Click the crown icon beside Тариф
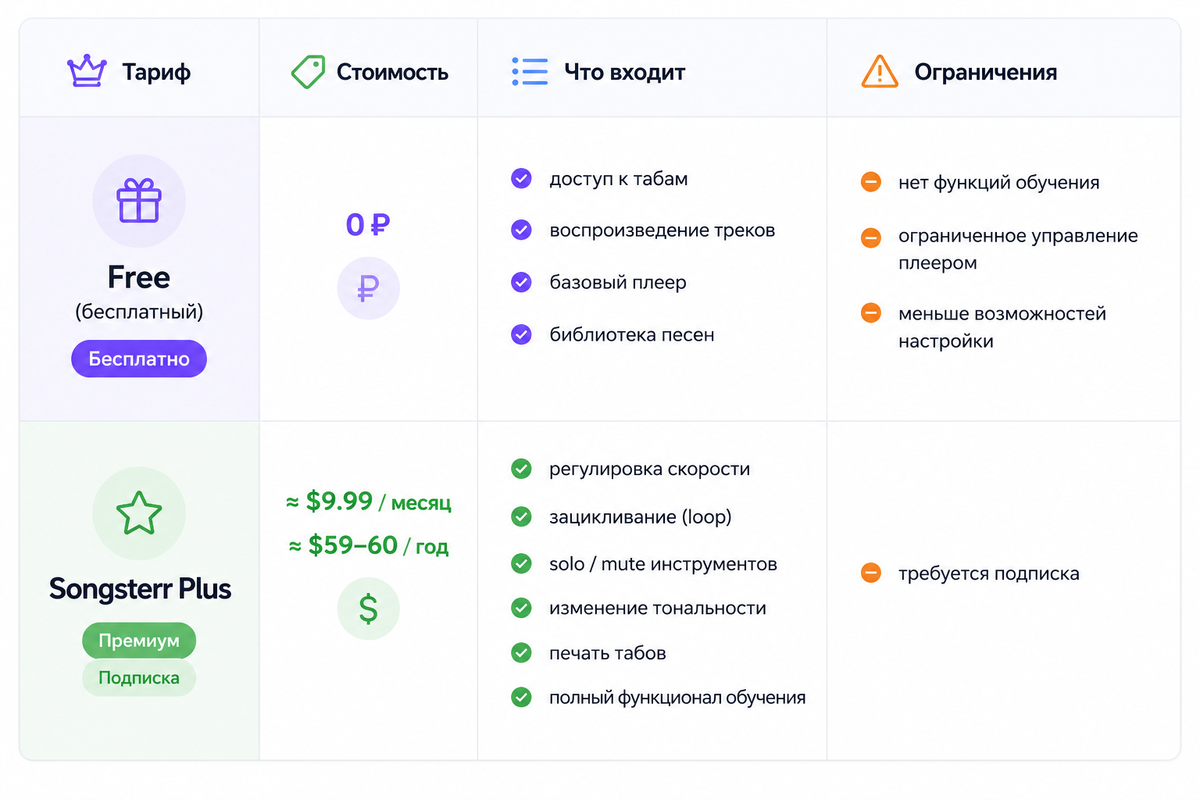The height and width of the screenshot is (800, 1200). point(86,71)
